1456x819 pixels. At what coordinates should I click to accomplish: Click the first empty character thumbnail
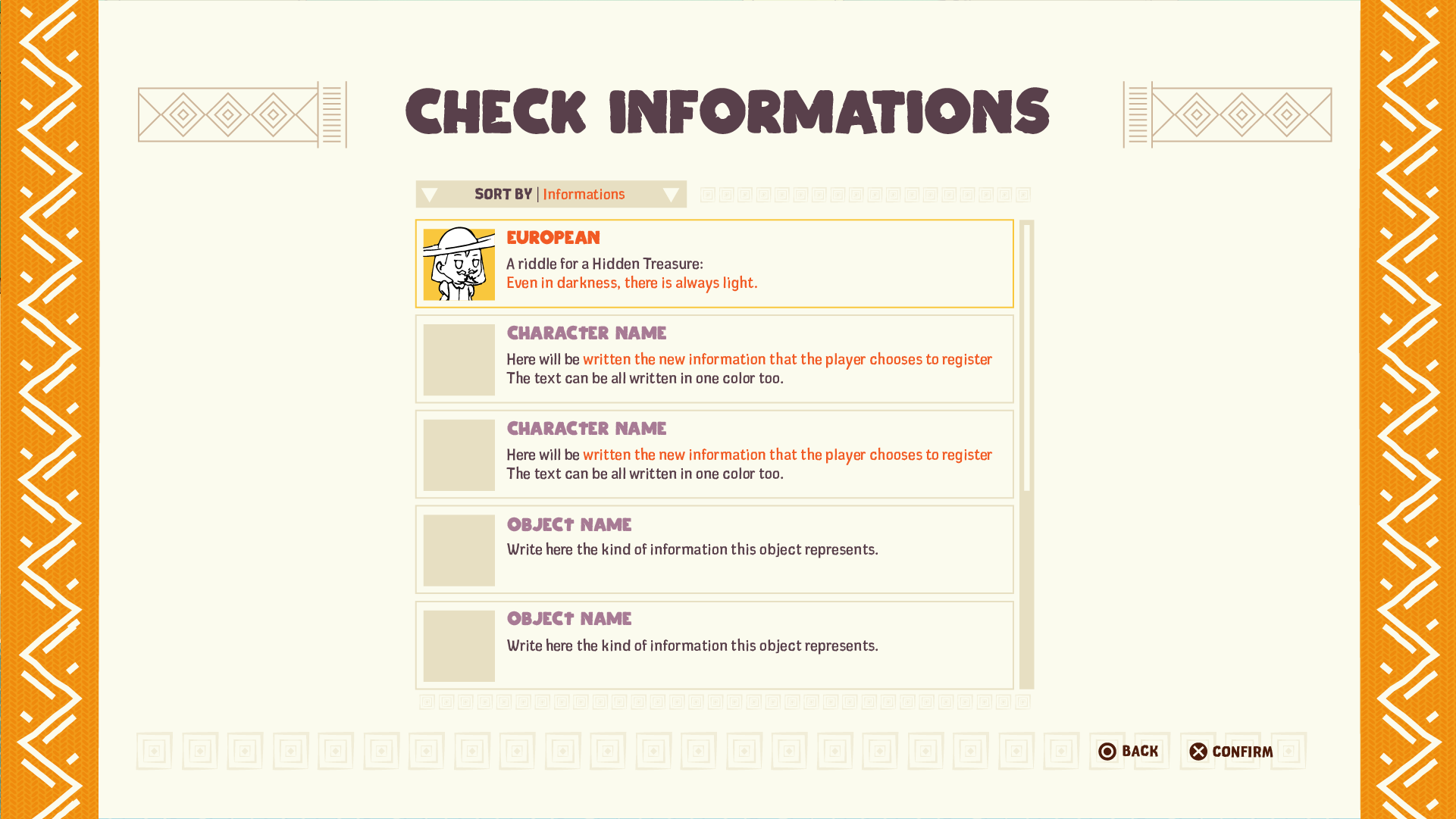pyautogui.click(x=459, y=359)
